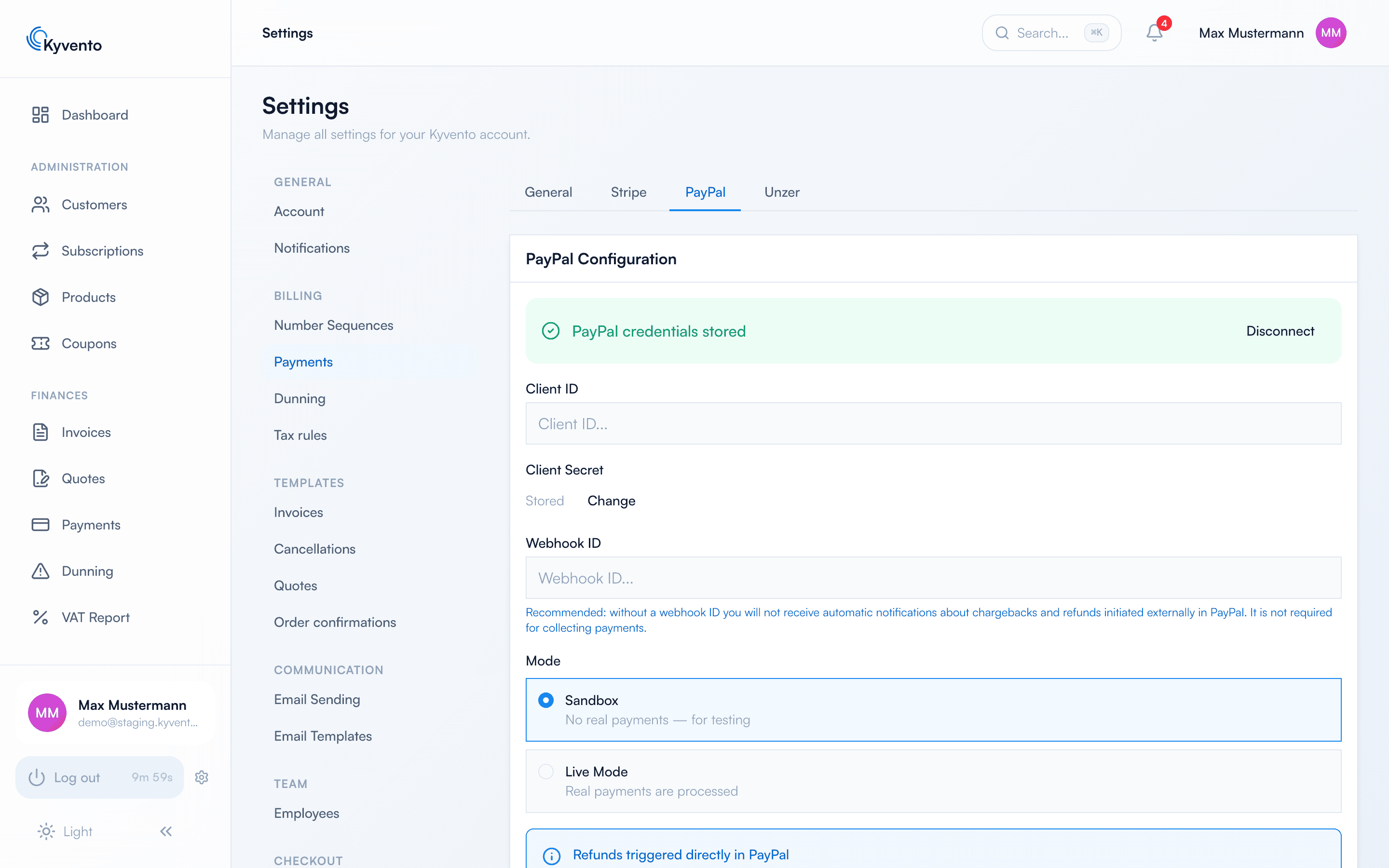Click the refunds info circle icon
The width and height of the screenshot is (1389, 868).
[x=552, y=856]
